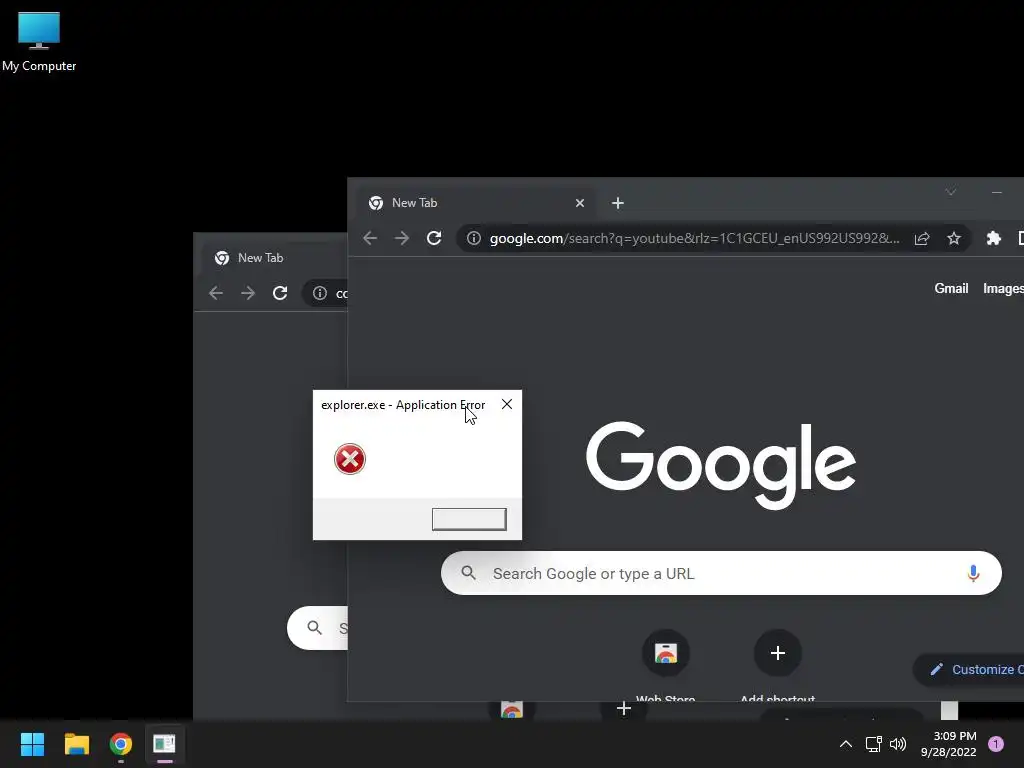
Task: Open the clock showing 3:09 PM
Action: (x=948, y=744)
